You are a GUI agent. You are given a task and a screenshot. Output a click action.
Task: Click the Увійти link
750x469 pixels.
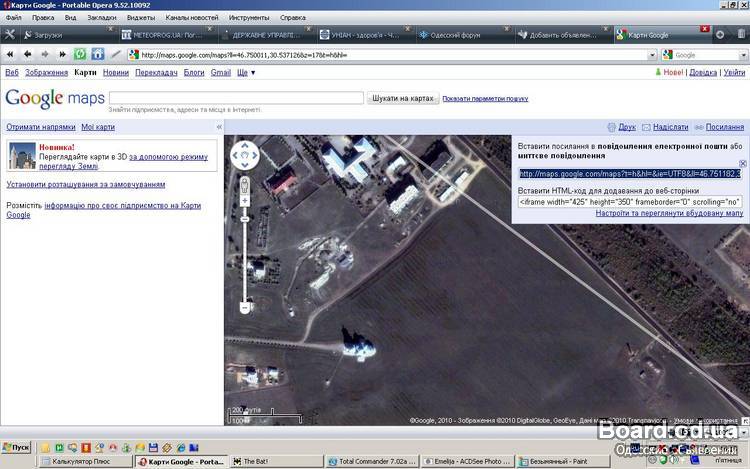tap(734, 72)
